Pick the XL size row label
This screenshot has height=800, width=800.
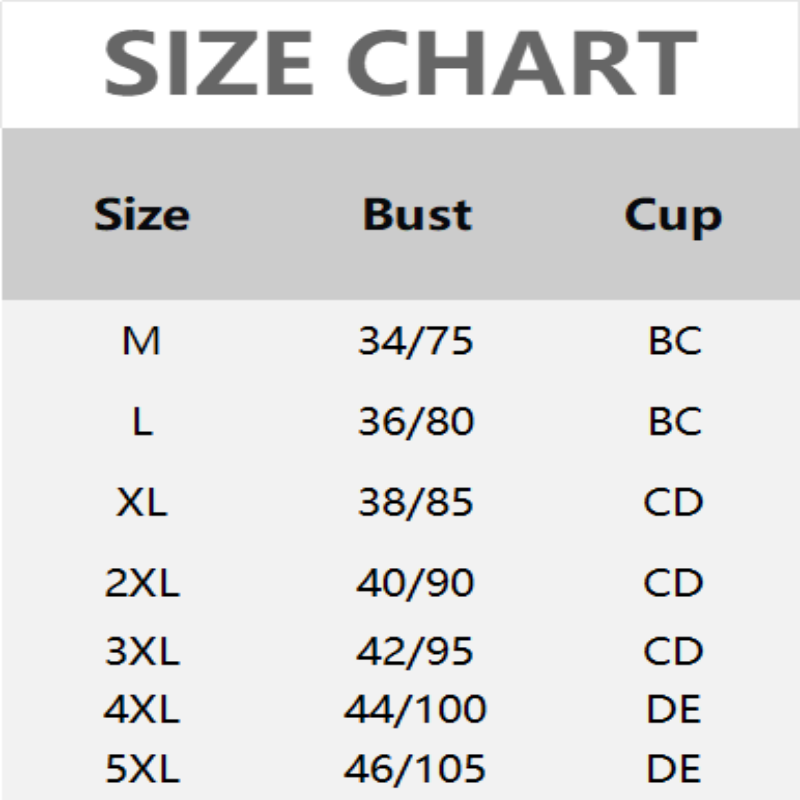[141, 502]
